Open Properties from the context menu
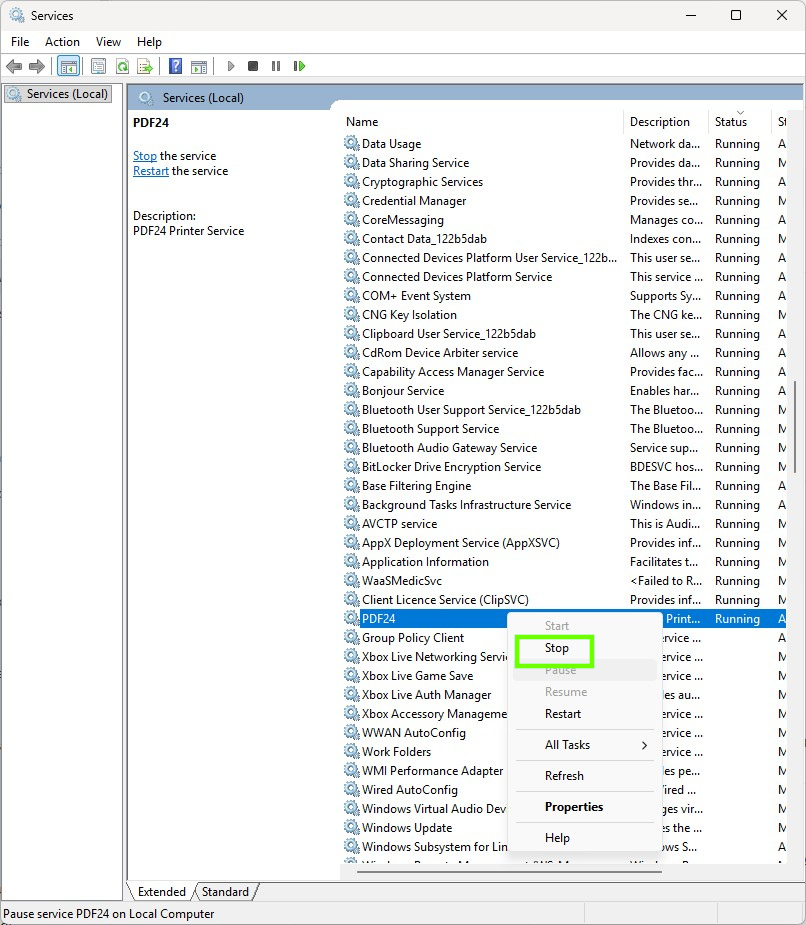 point(574,807)
